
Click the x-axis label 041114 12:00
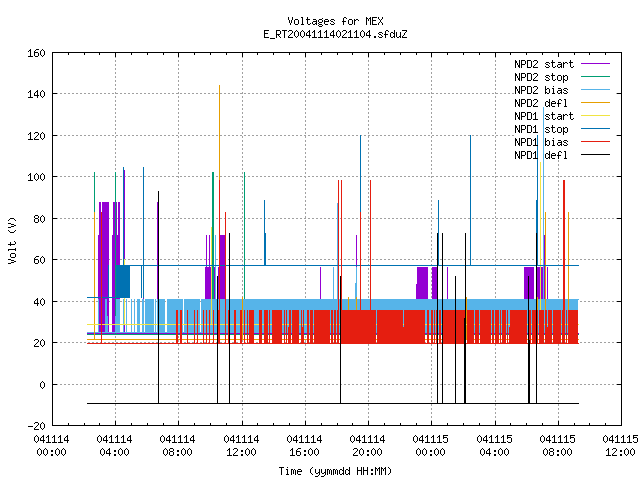coord(241,446)
